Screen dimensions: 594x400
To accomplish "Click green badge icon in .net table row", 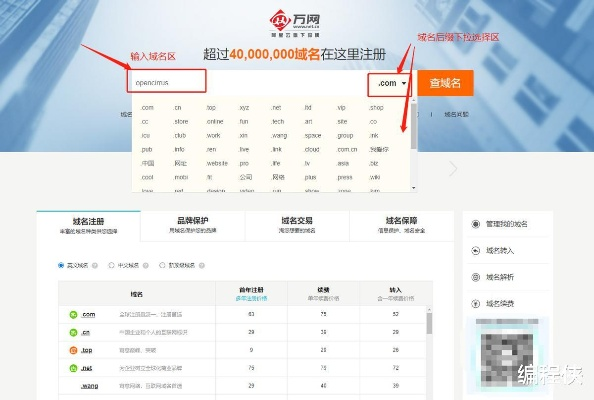I will (x=73, y=368).
